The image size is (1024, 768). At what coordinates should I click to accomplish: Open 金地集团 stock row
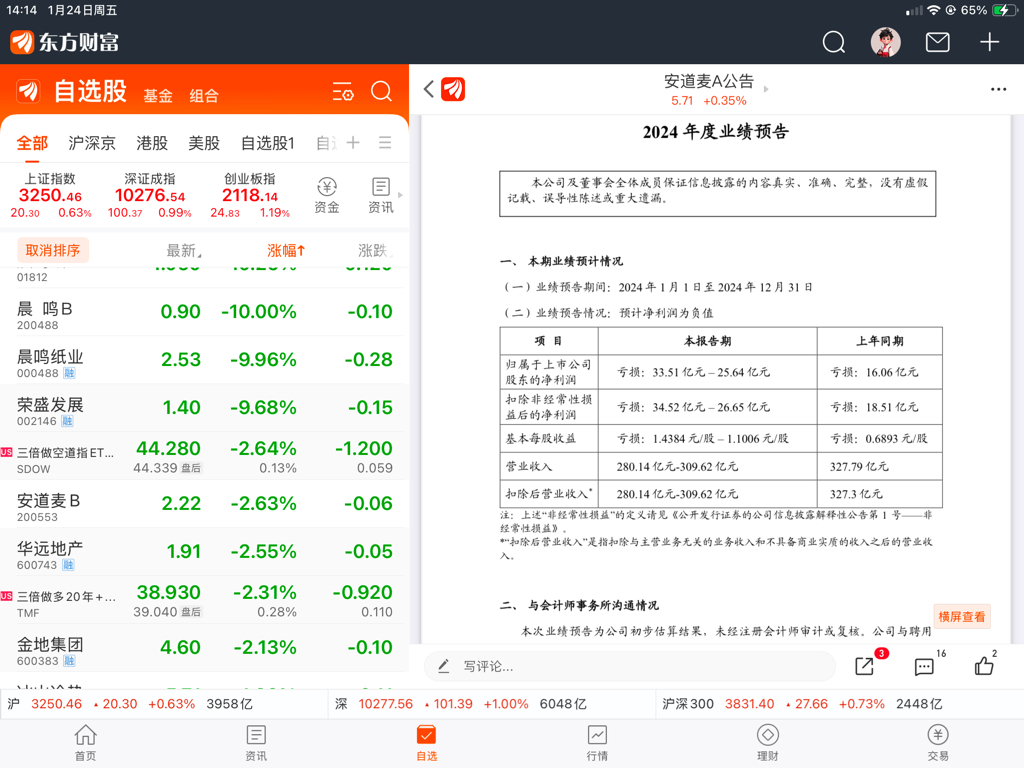pos(204,648)
